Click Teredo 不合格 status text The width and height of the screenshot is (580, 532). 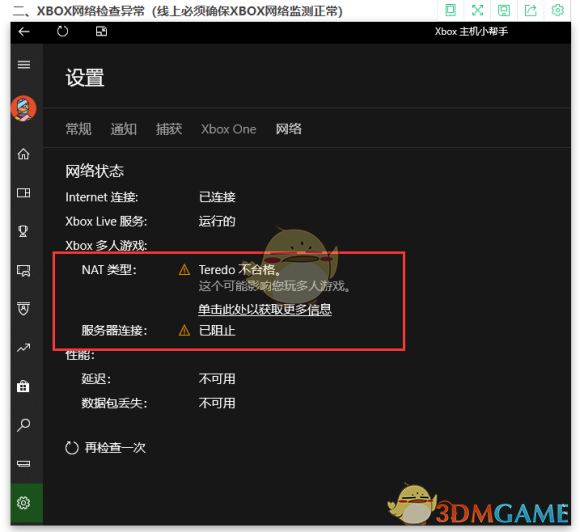tap(240, 270)
